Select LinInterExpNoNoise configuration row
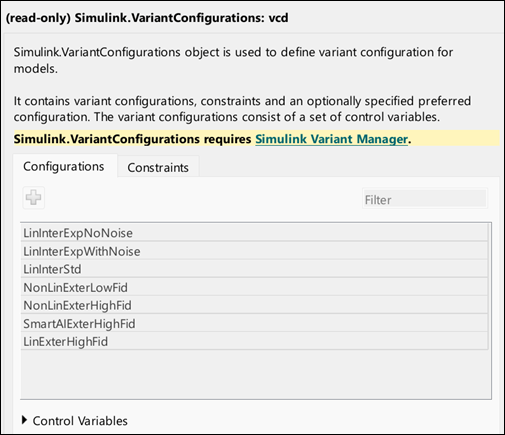The width and height of the screenshot is (505, 435). point(254,233)
